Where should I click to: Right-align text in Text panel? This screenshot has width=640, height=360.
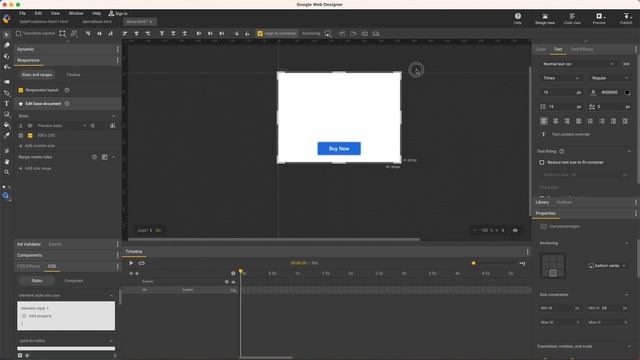coord(567,121)
